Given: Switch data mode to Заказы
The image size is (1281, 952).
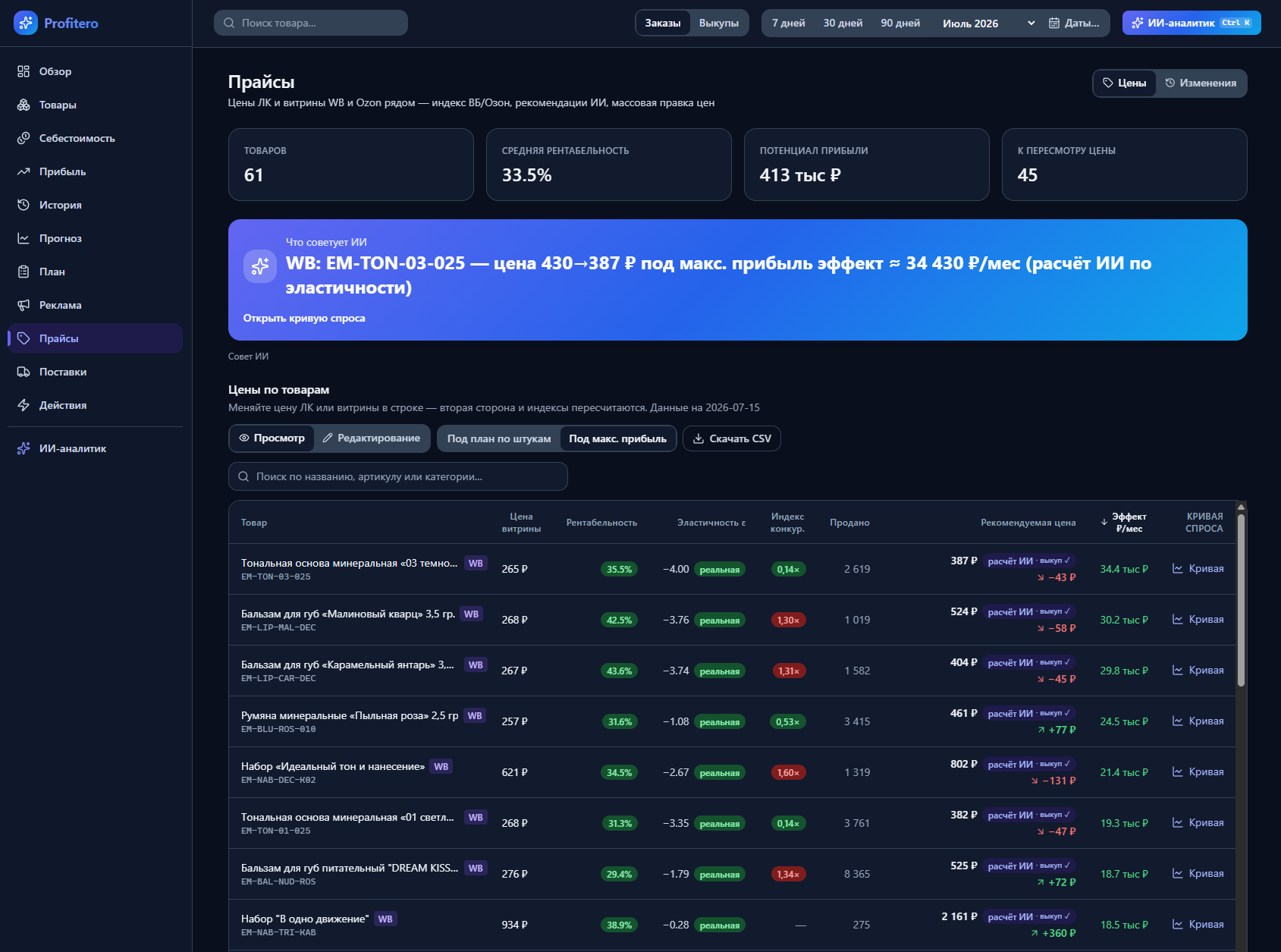Looking at the screenshot, I should [663, 23].
